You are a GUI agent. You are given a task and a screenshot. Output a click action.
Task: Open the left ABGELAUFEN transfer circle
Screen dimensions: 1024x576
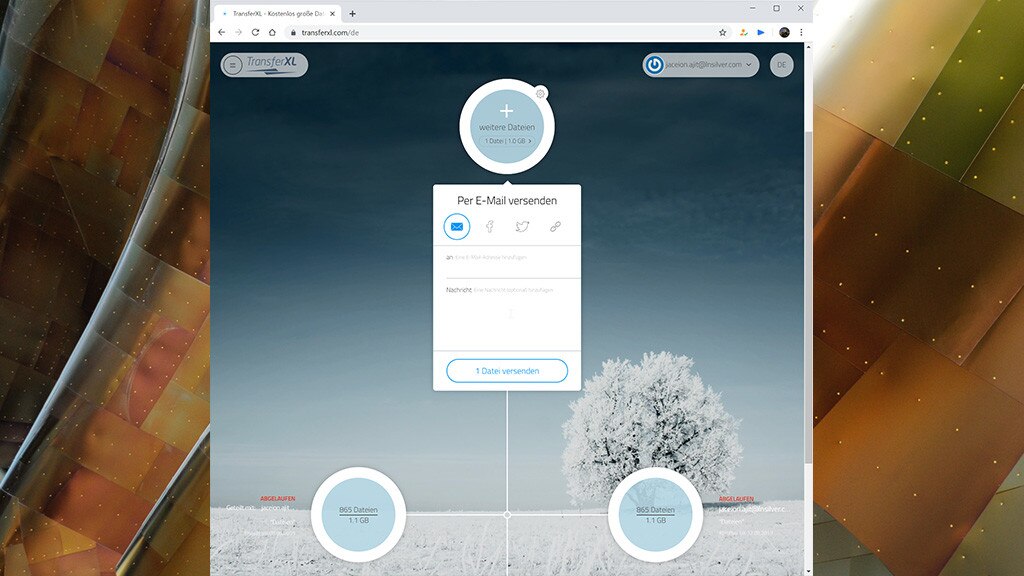click(360, 514)
